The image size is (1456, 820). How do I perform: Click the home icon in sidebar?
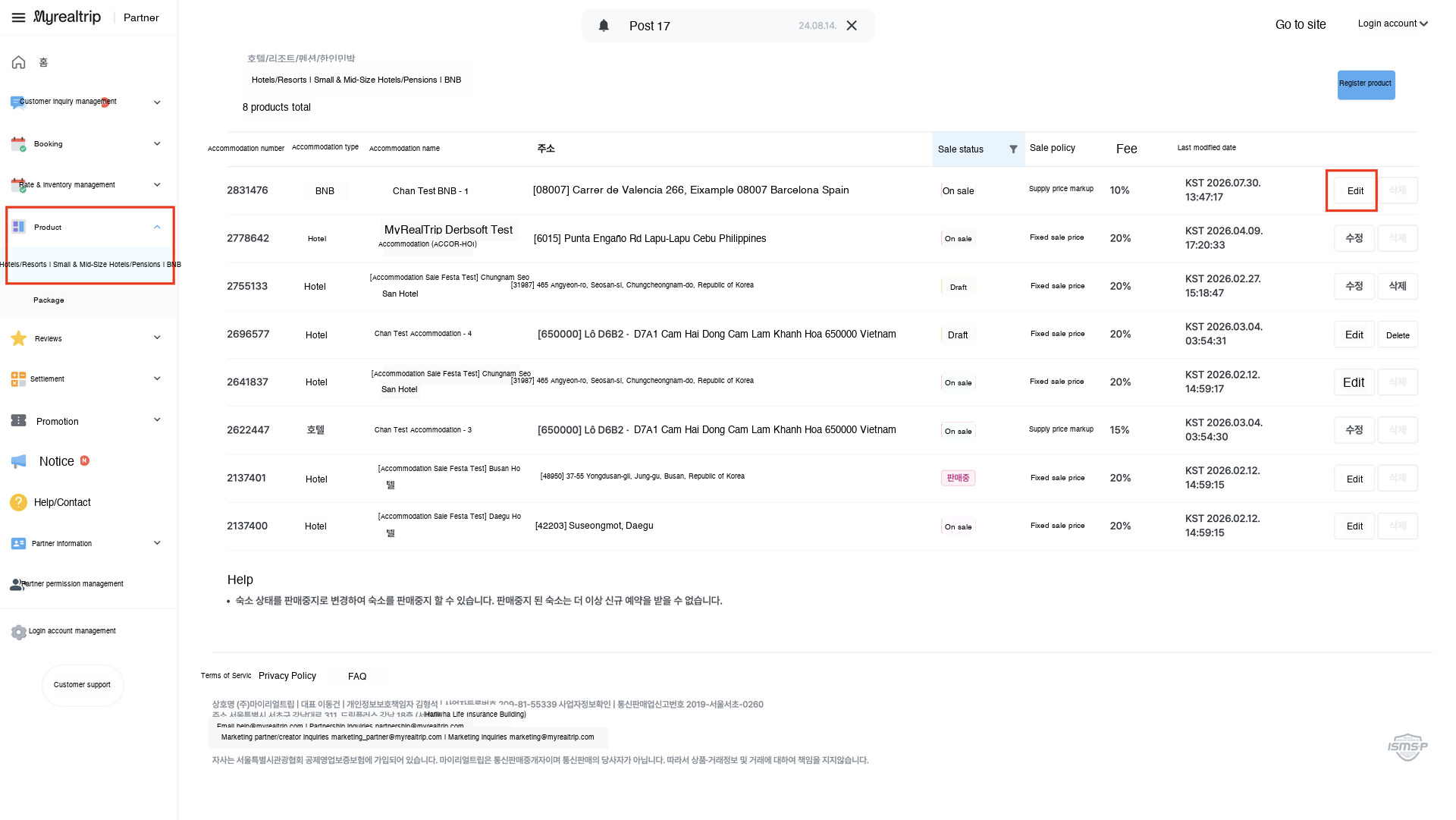(19, 62)
